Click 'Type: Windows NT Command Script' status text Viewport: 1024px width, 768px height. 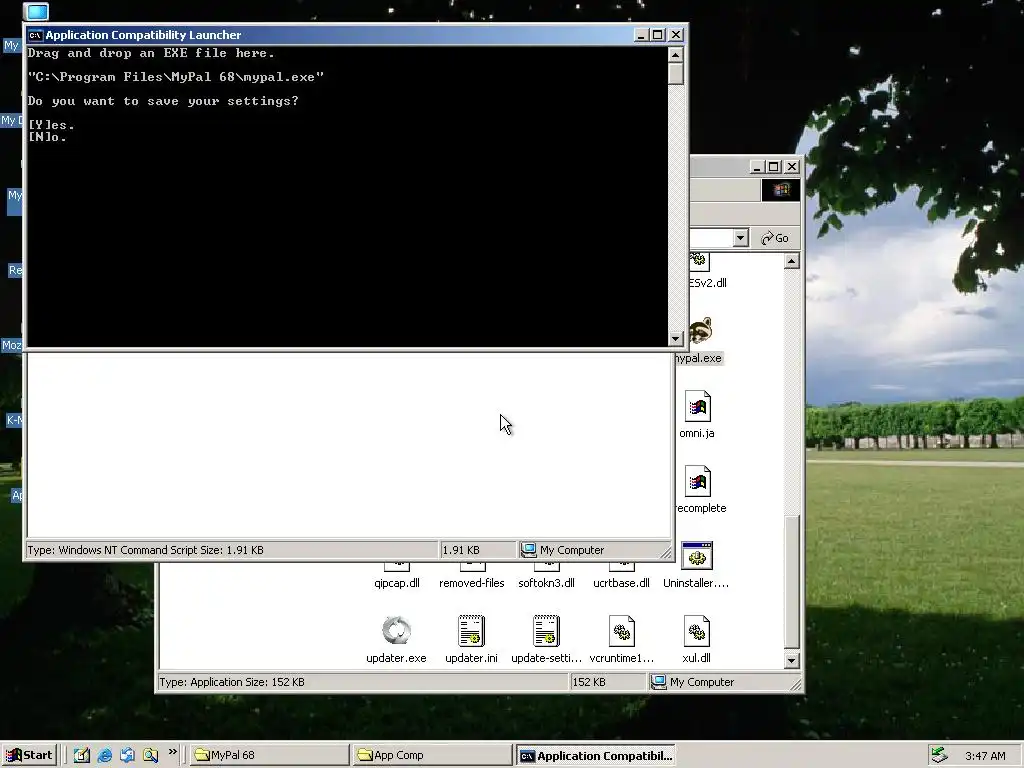(x=145, y=550)
